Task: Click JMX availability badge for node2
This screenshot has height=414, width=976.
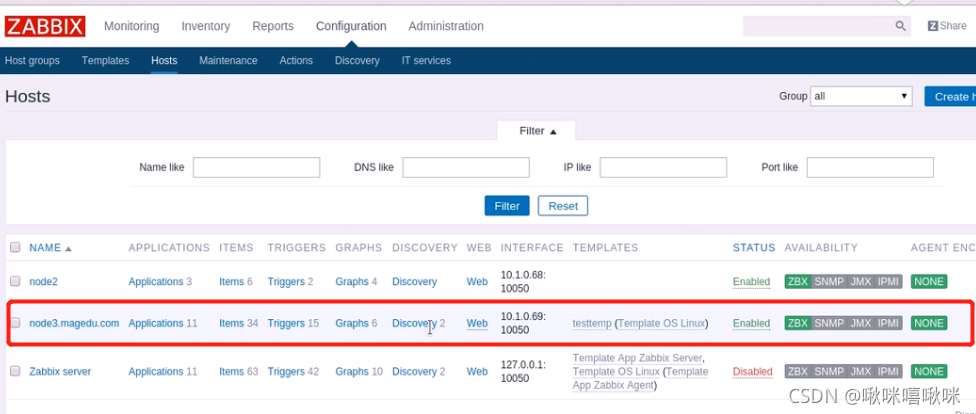Action: pyautogui.click(x=861, y=281)
